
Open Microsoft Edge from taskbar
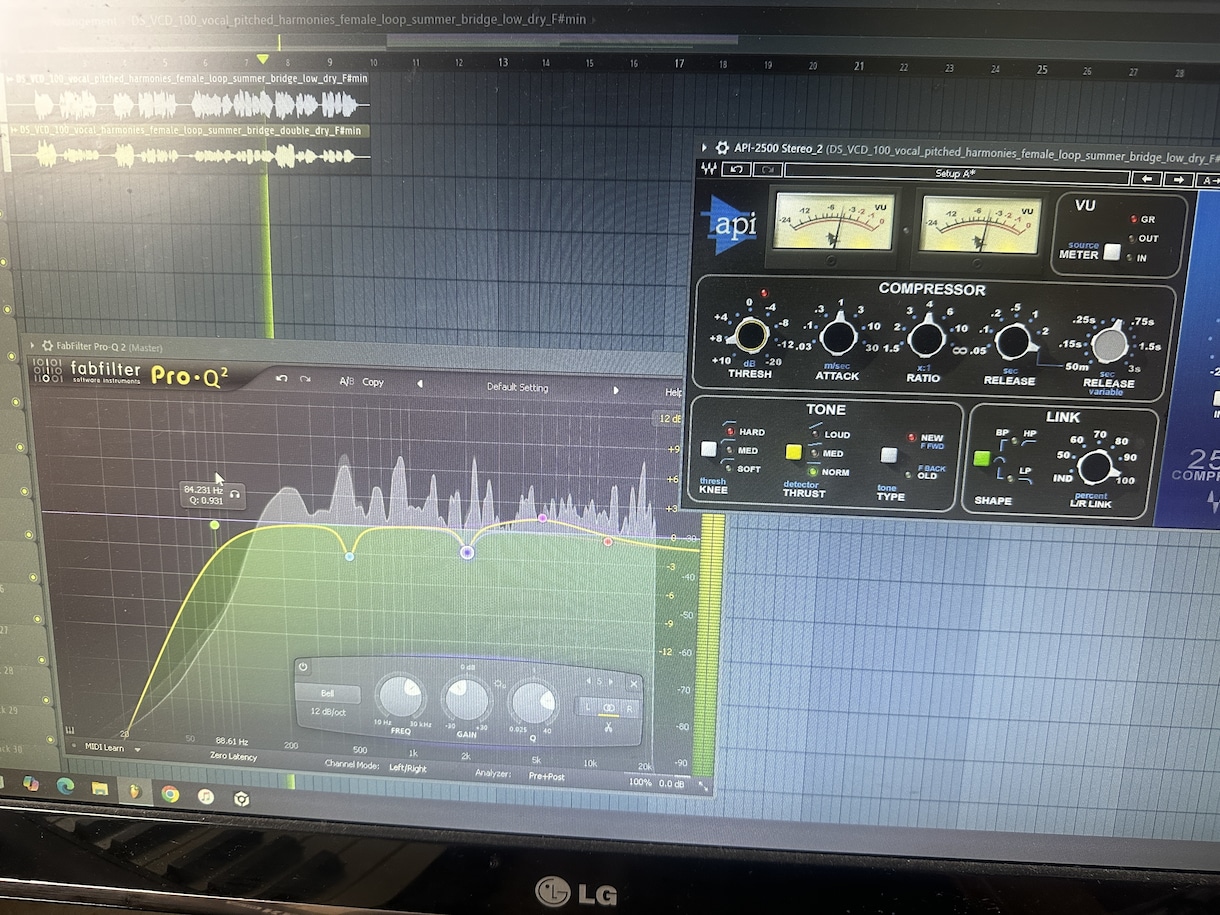tap(66, 786)
